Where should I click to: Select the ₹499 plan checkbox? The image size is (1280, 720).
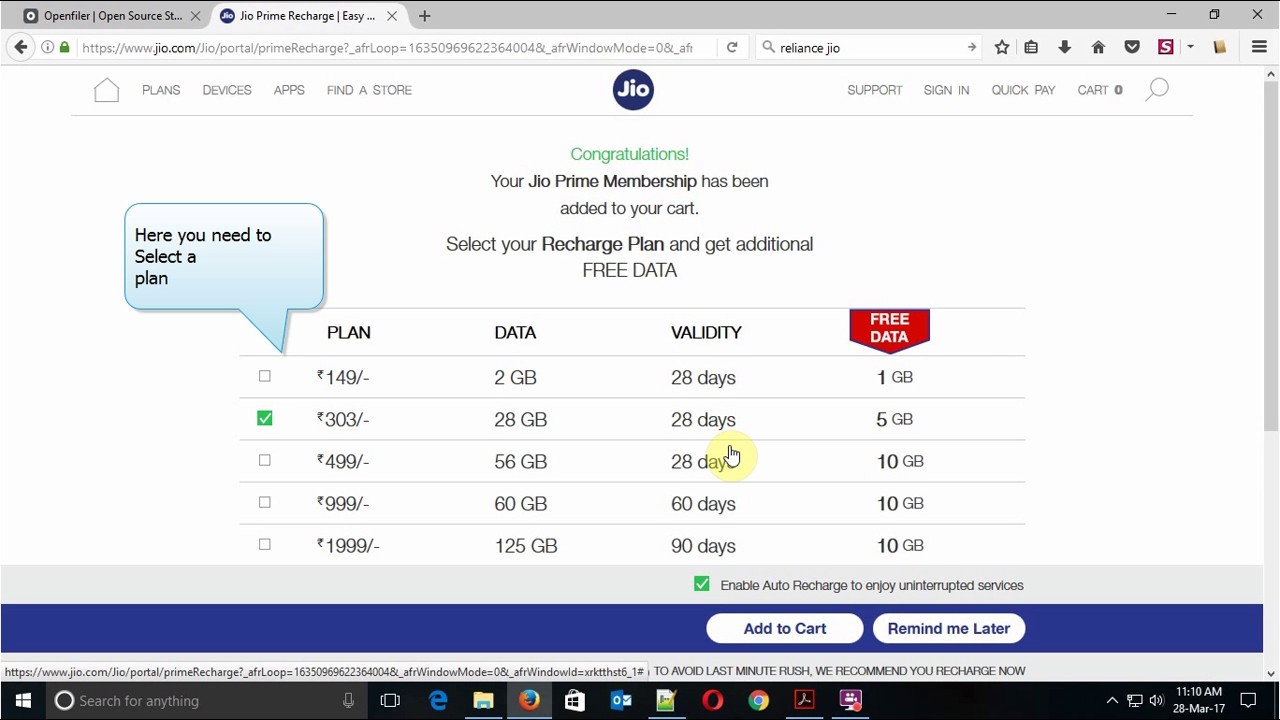(x=264, y=460)
